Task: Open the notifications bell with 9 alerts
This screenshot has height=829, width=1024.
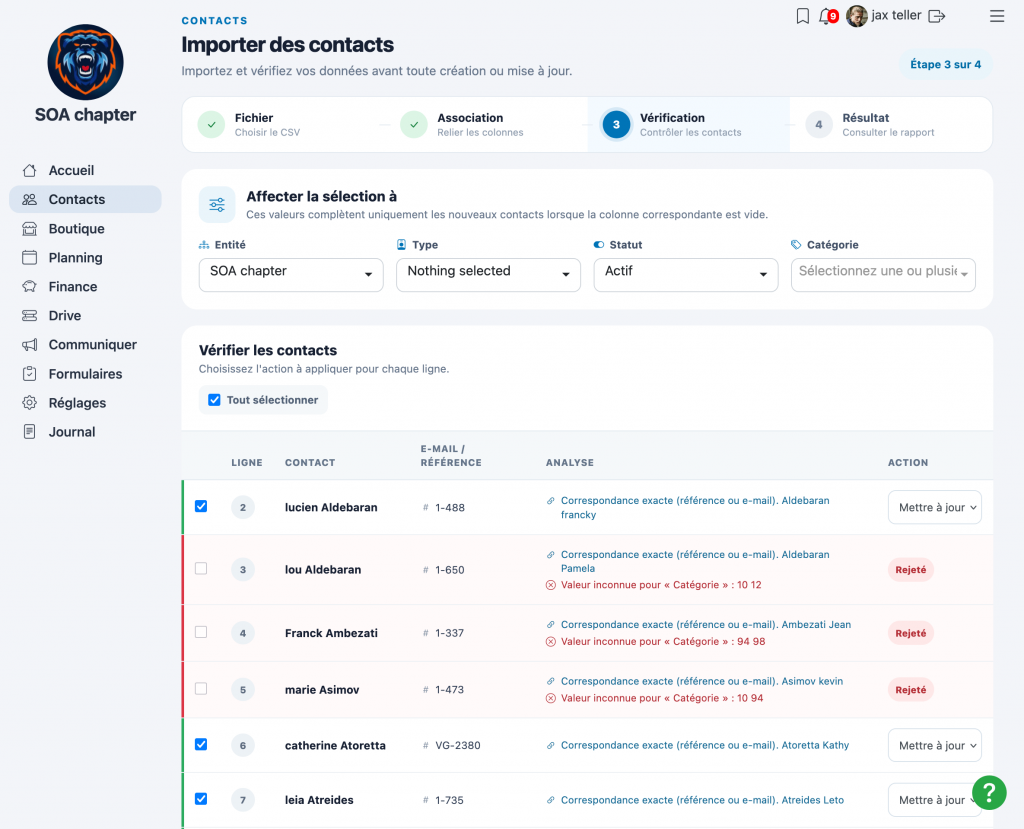Action: tap(828, 16)
